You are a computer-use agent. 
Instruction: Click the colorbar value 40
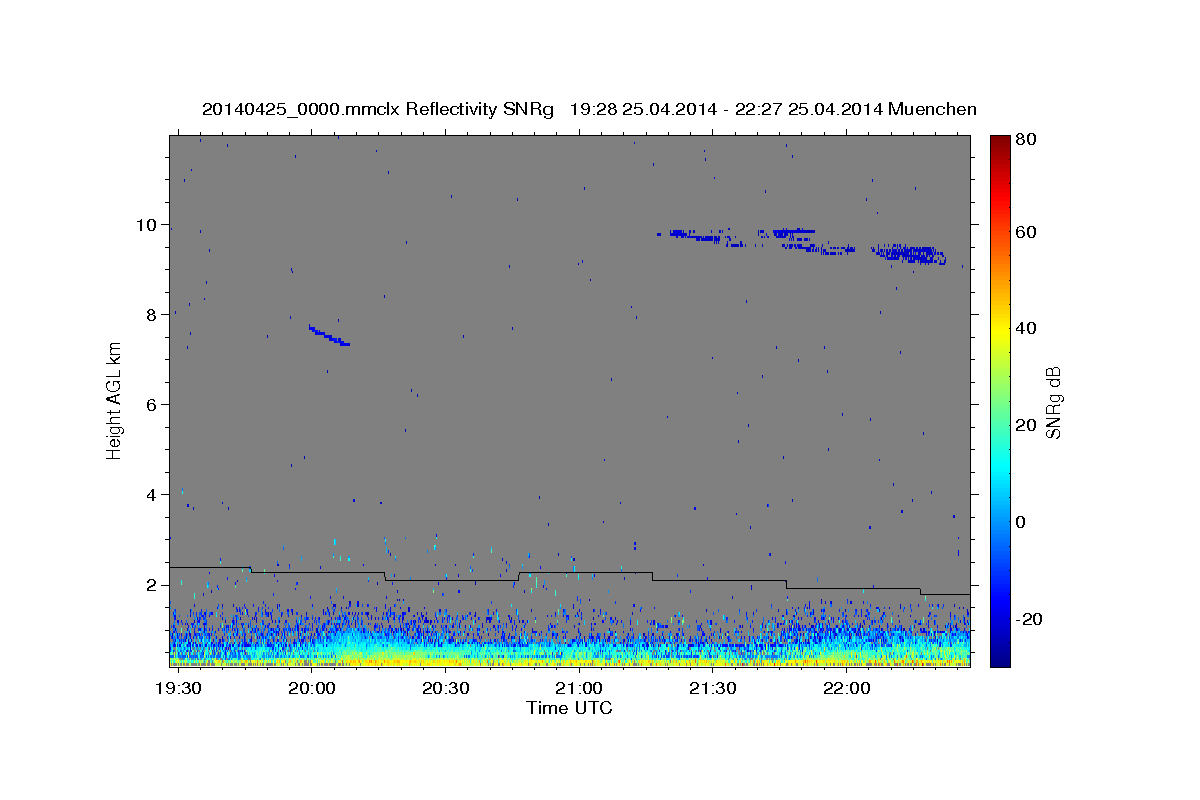click(1025, 328)
